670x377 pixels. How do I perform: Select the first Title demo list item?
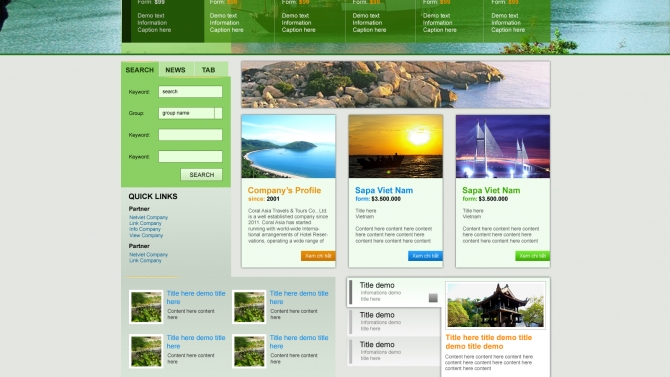[394, 292]
